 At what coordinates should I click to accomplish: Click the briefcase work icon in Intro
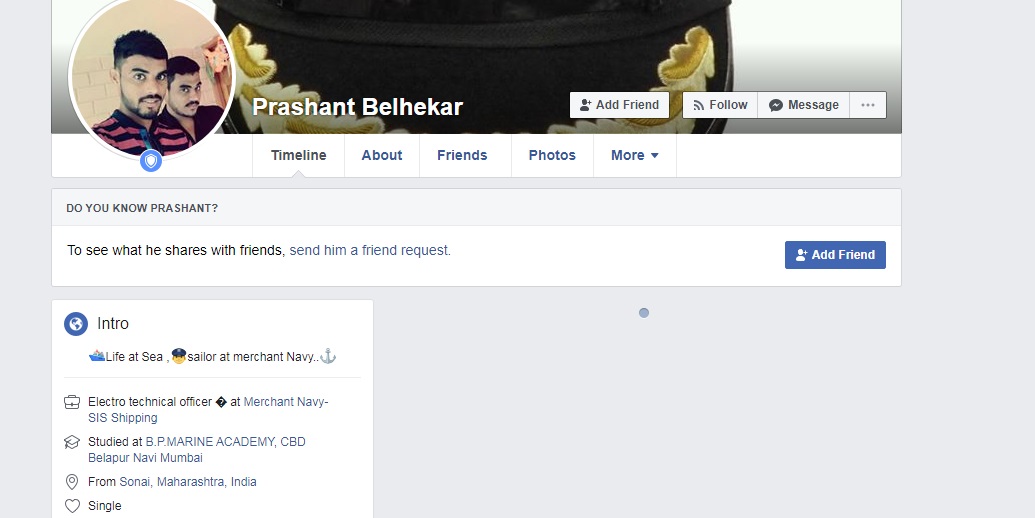point(72,402)
